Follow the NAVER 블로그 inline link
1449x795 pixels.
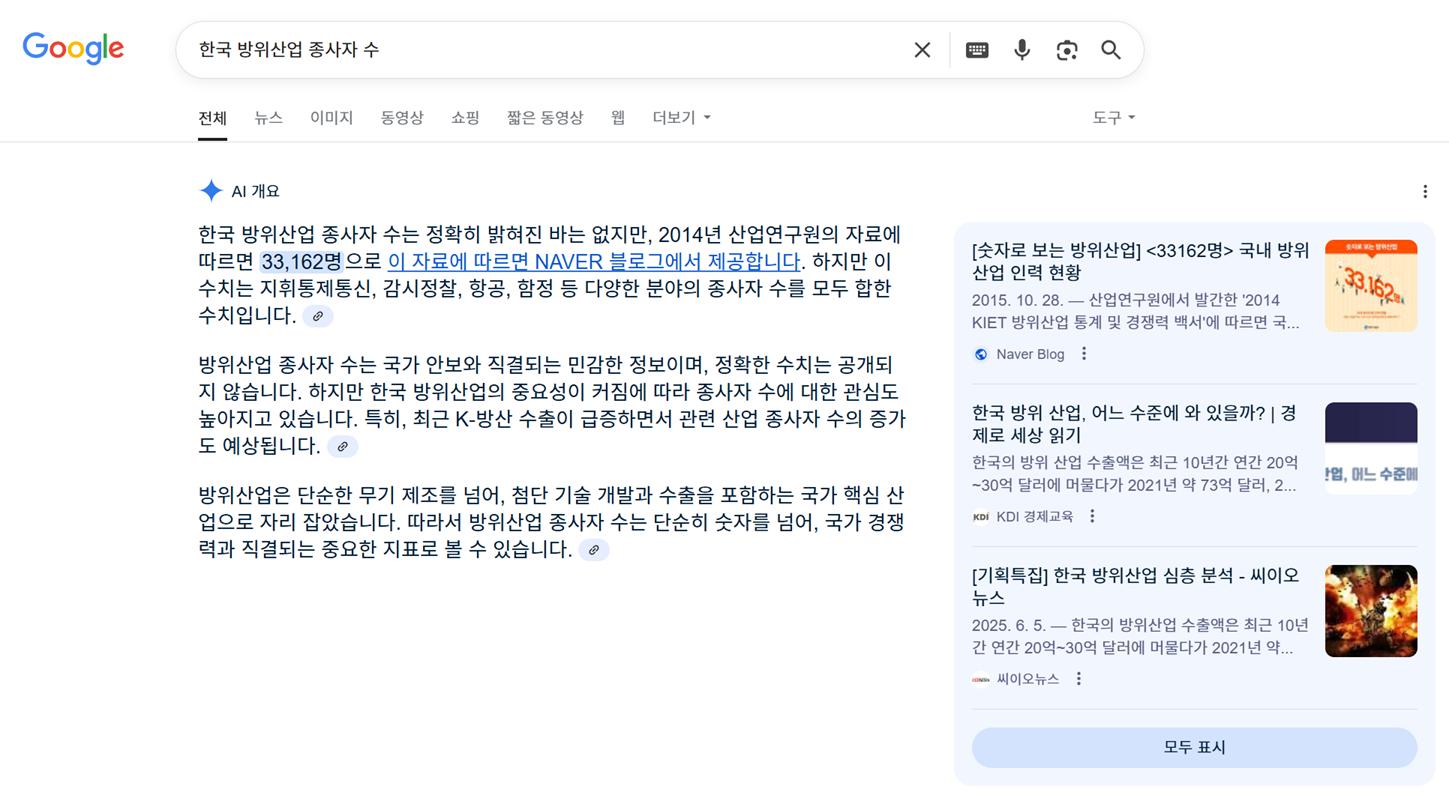click(x=594, y=262)
